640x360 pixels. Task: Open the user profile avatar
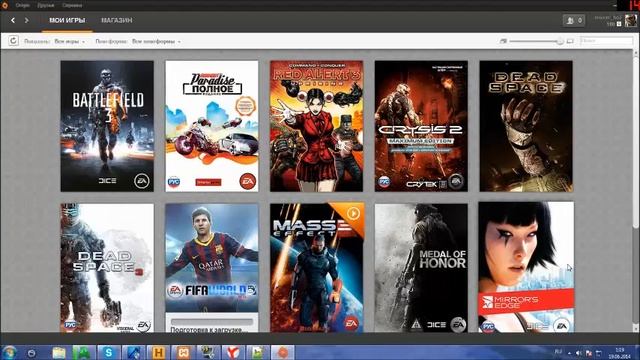630,20
